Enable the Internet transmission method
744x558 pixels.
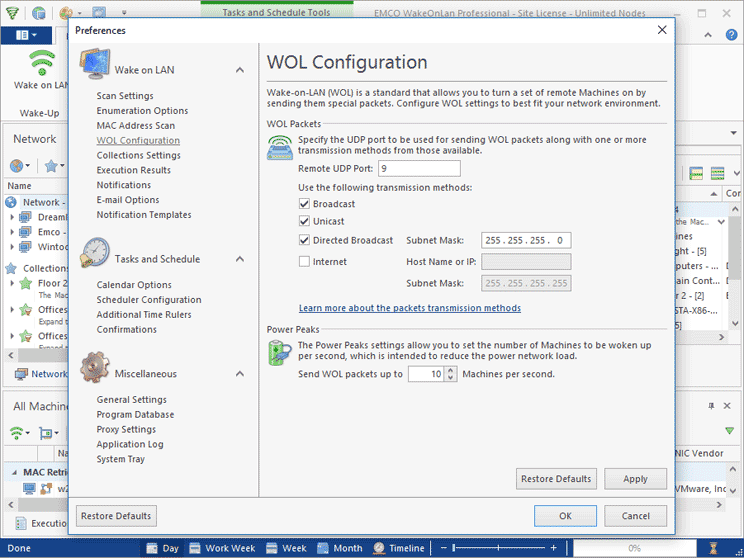pos(305,262)
